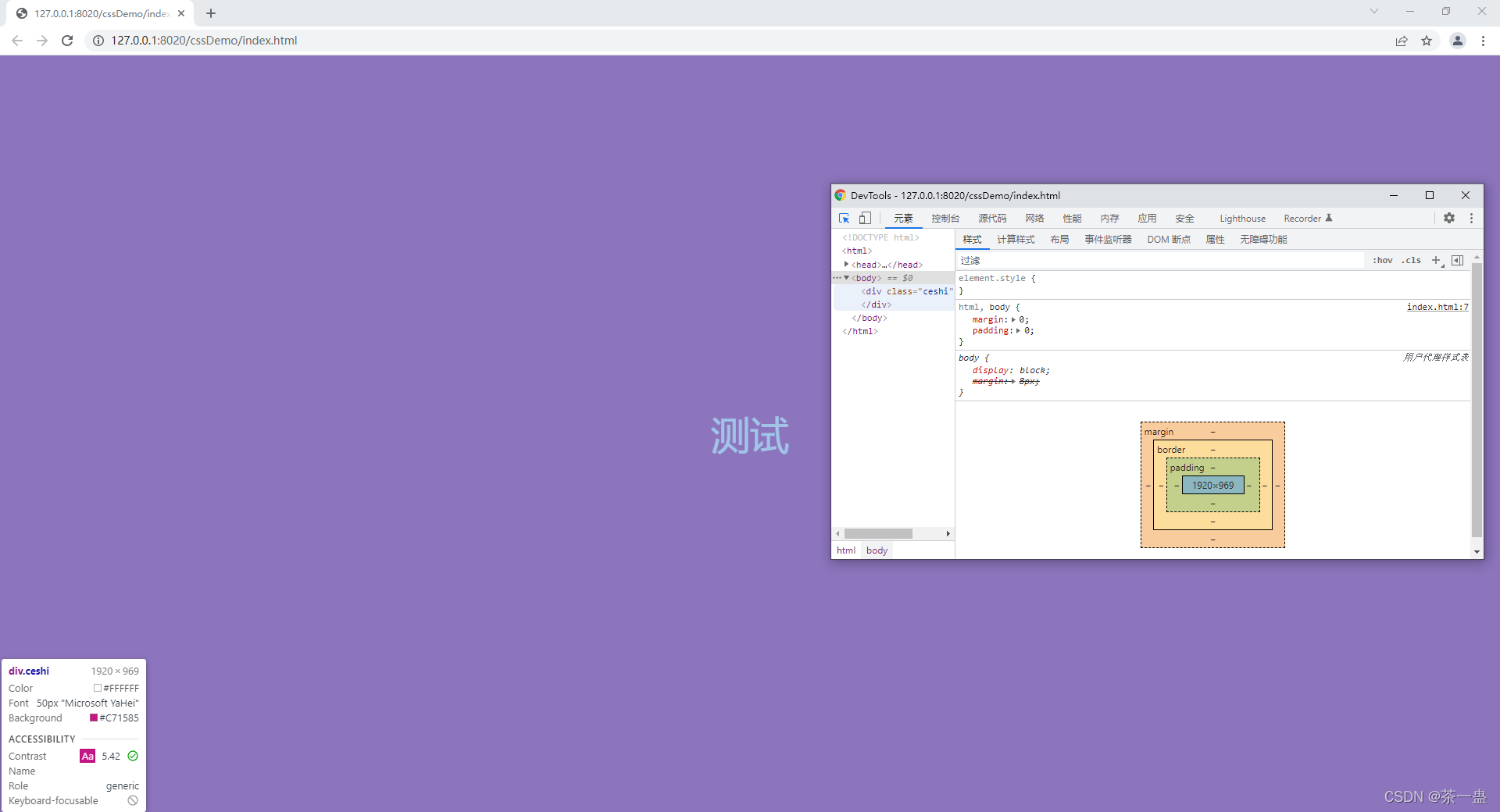Open tab search chevron in title bar

tap(1374, 11)
